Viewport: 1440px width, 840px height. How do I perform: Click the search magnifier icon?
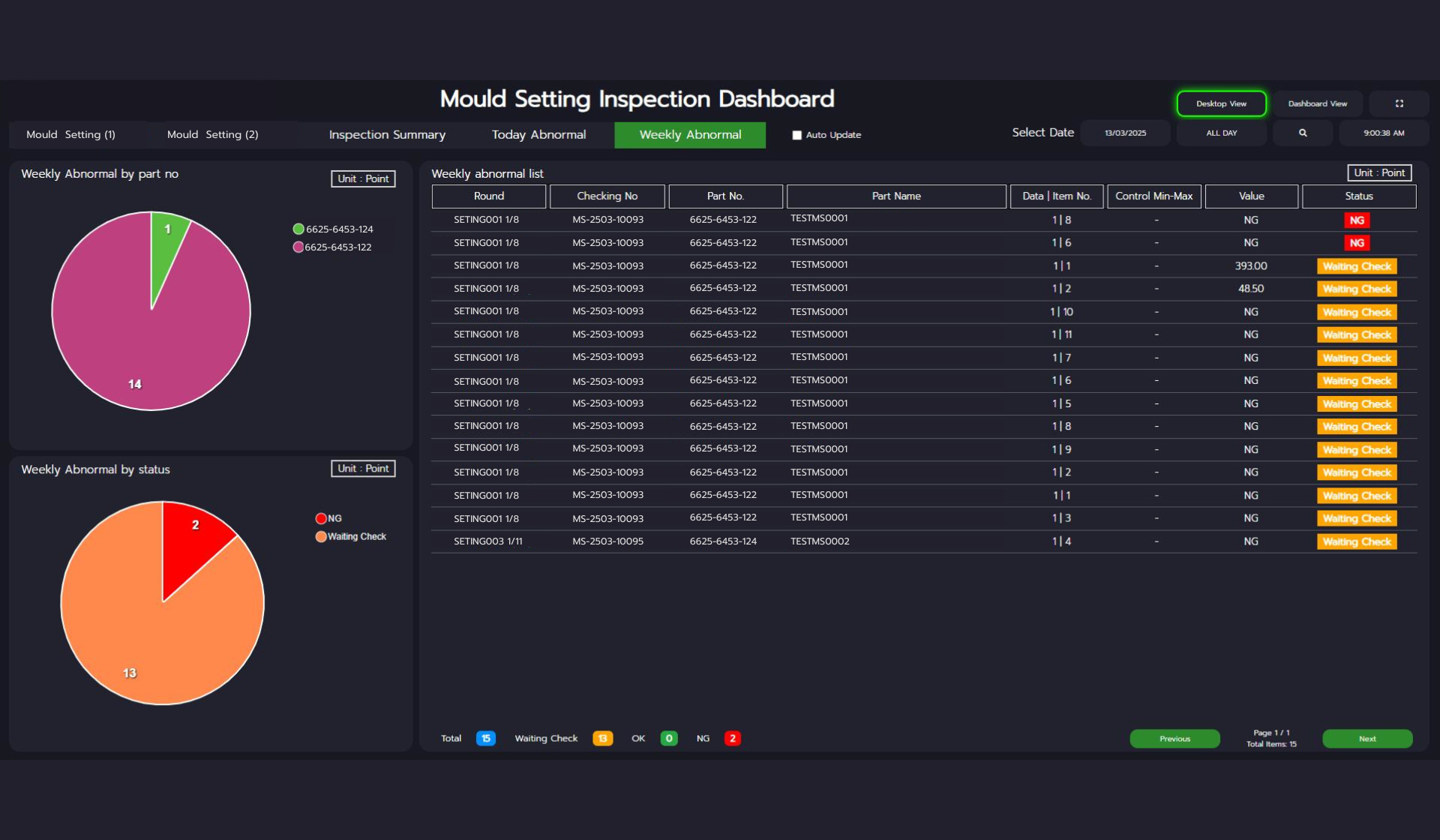tap(1303, 133)
